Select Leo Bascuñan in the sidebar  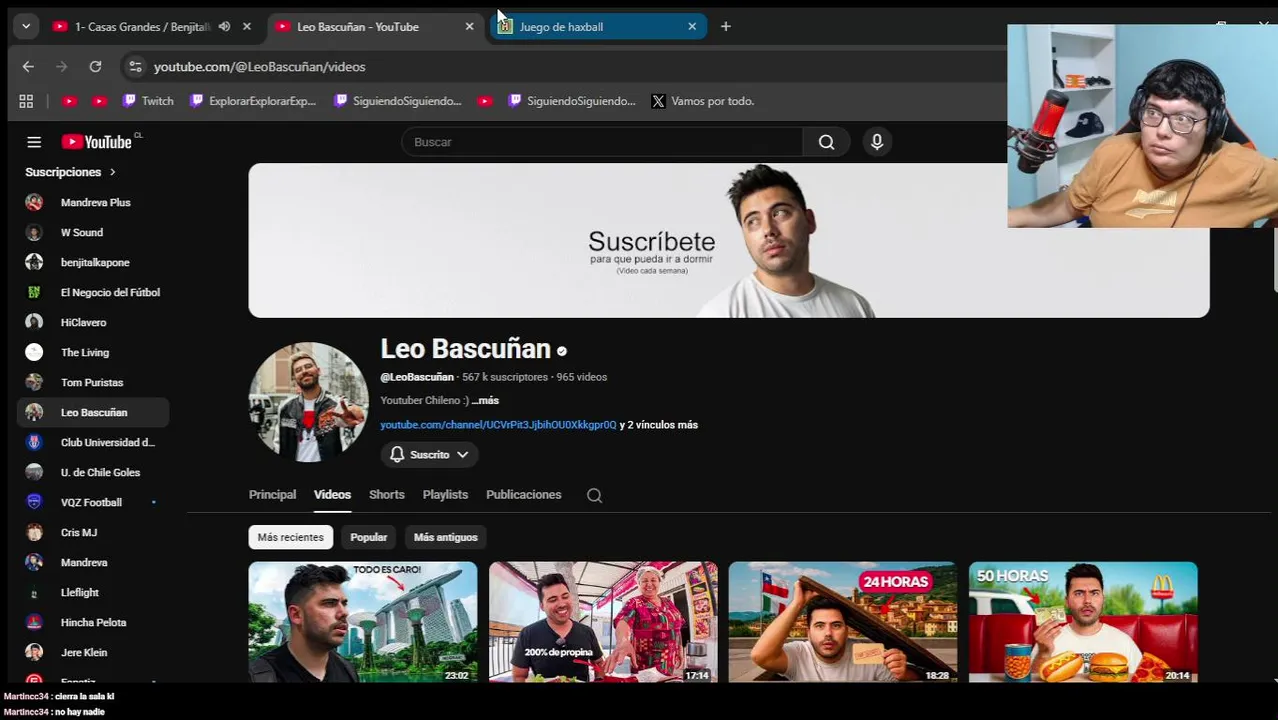[93, 412]
